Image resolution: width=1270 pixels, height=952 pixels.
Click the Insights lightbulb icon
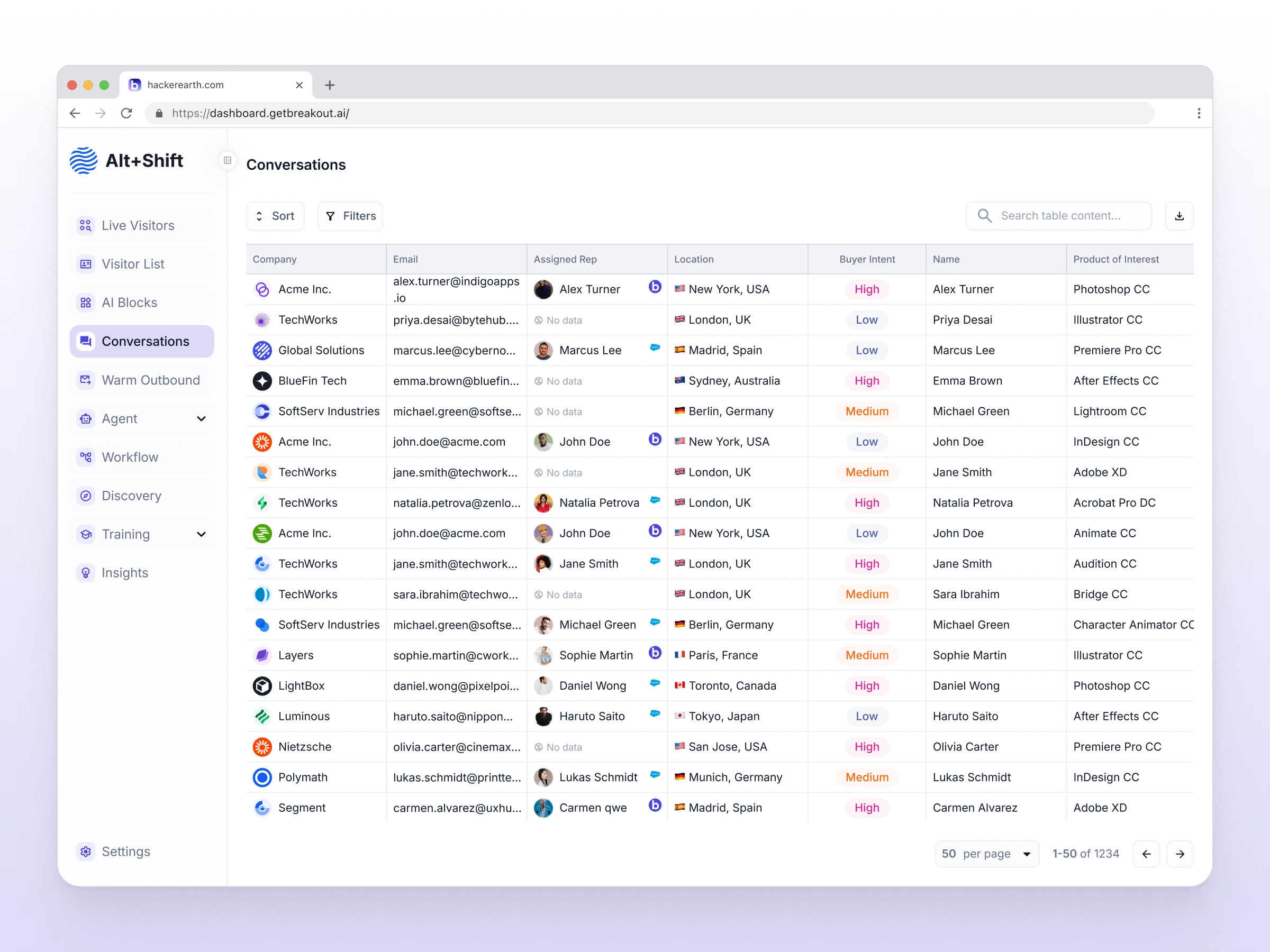86,573
